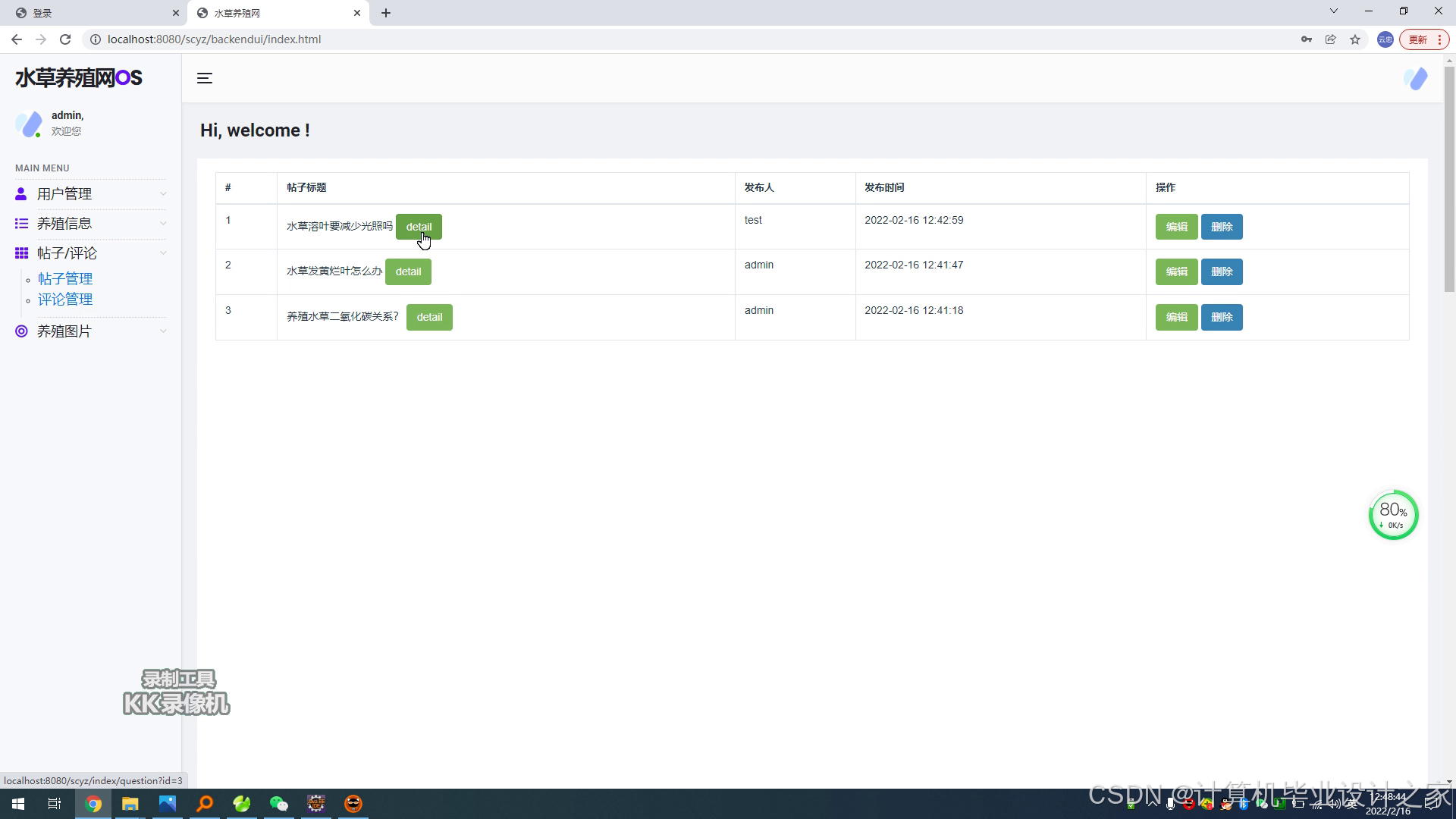This screenshot has width=1456, height=819.
Task: Click the 养殖图片 circle icon
Action: [x=21, y=331]
